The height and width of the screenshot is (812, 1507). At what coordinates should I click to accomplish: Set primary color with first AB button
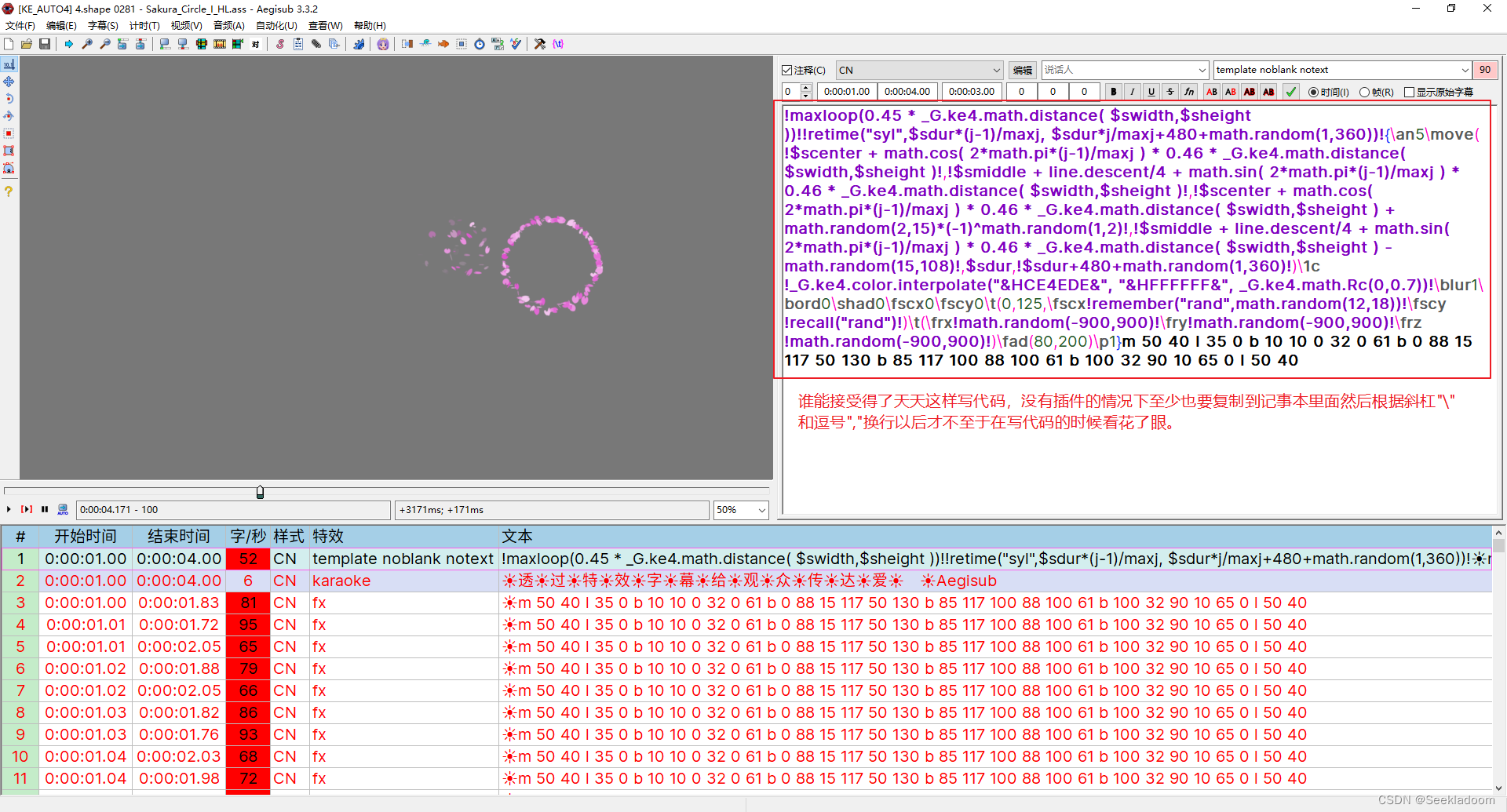click(1212, 92)
